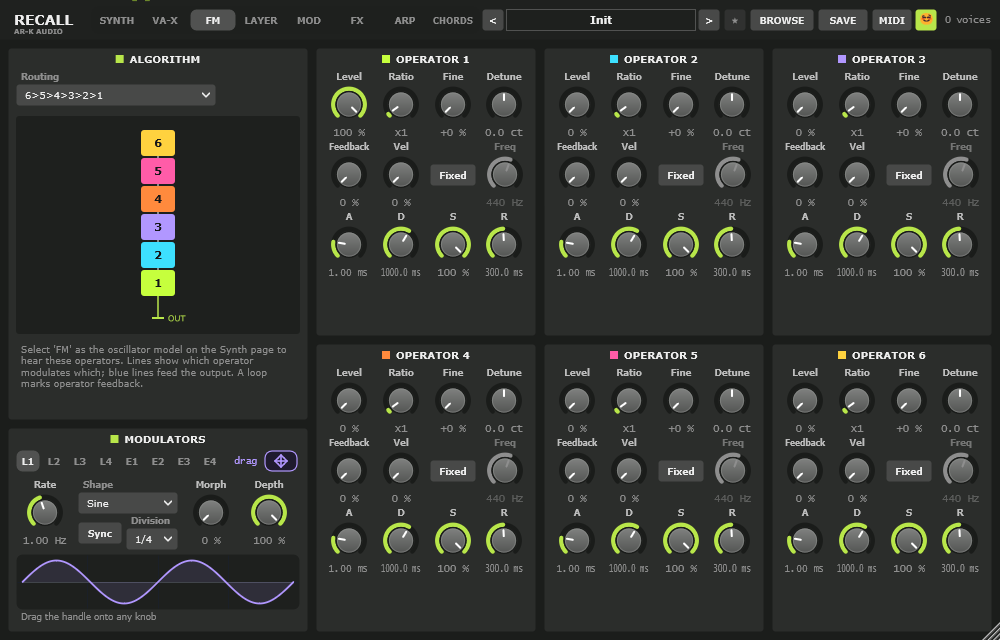Screen dimensions: 1000x640
Task: Open the CHORDS tab
Action: (453, 20)
